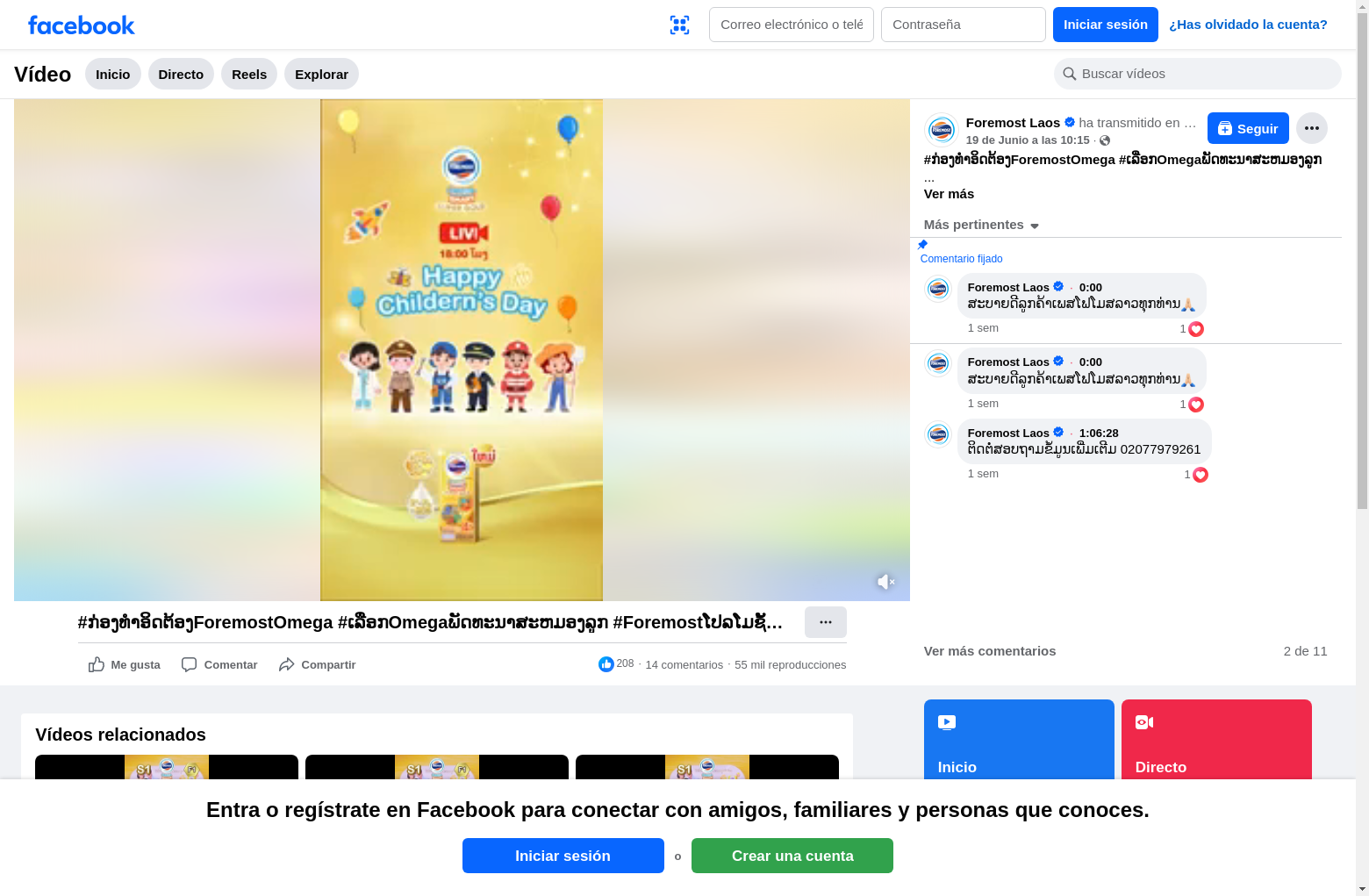This screenshot has width=1369, height=896.
Task: Click the heart reaction on the pinned comment
Action: click(1196, 329)
